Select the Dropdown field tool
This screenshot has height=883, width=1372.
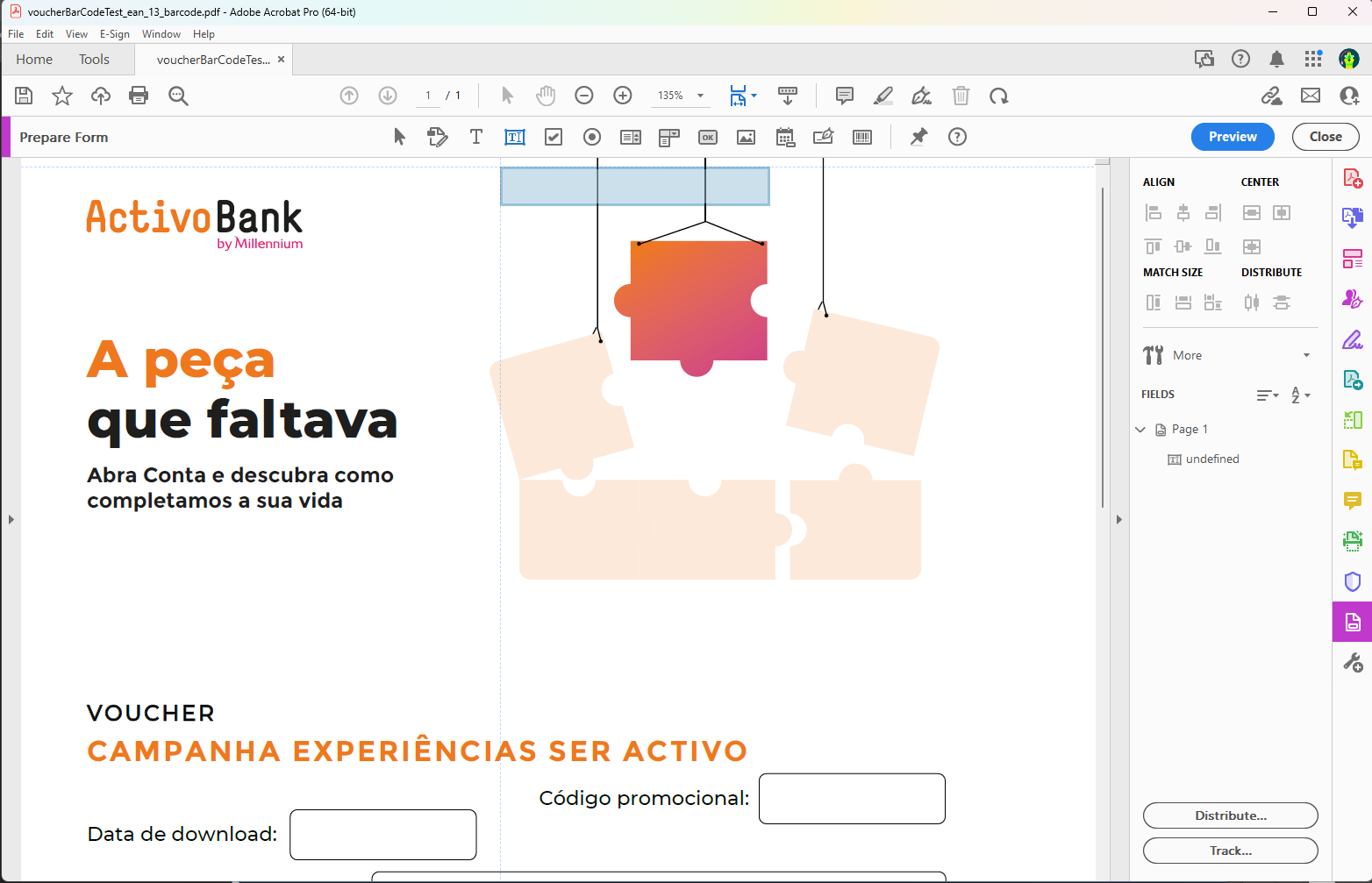(669, 137)
